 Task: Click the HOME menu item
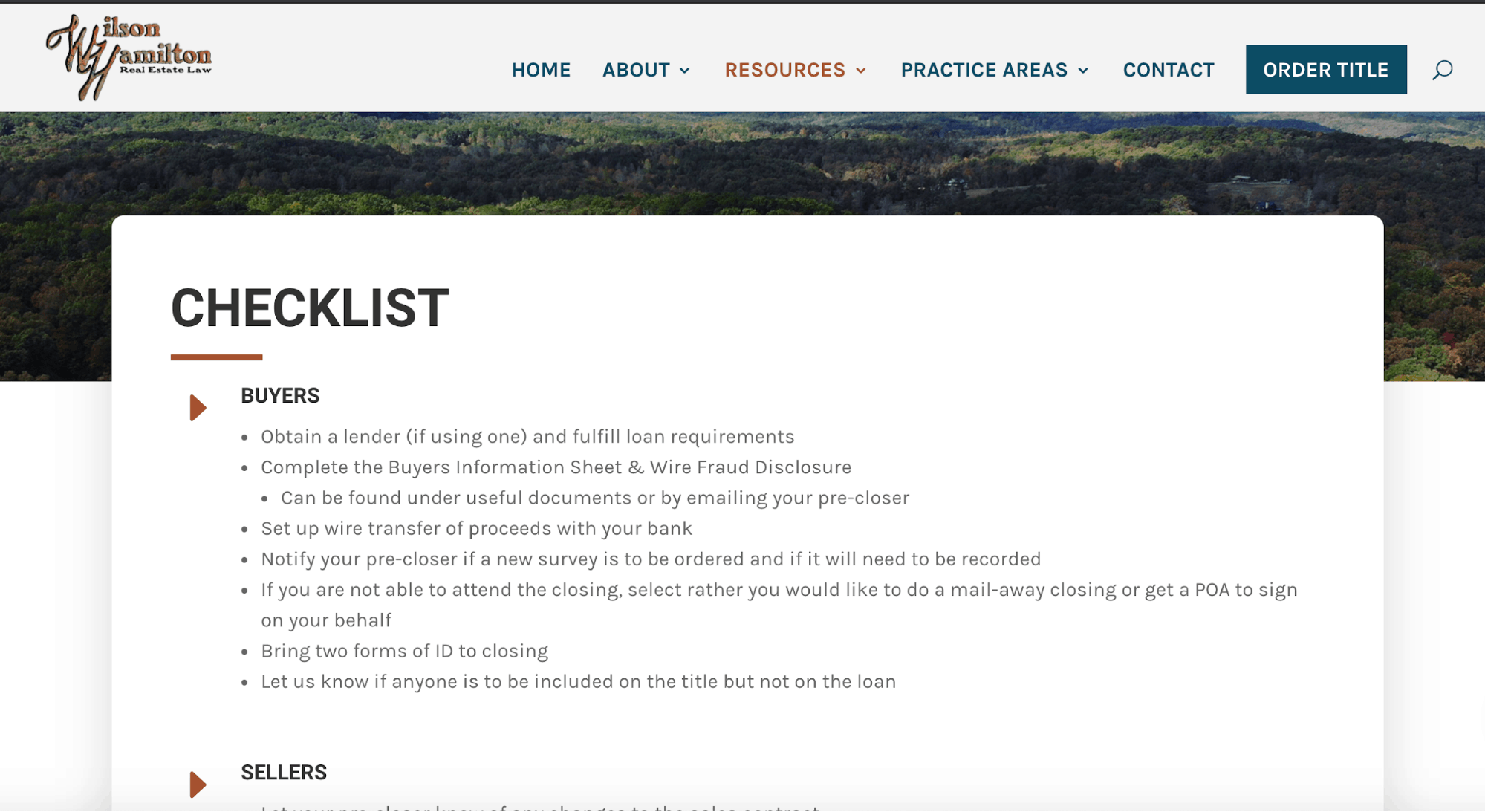pos(541,69)
